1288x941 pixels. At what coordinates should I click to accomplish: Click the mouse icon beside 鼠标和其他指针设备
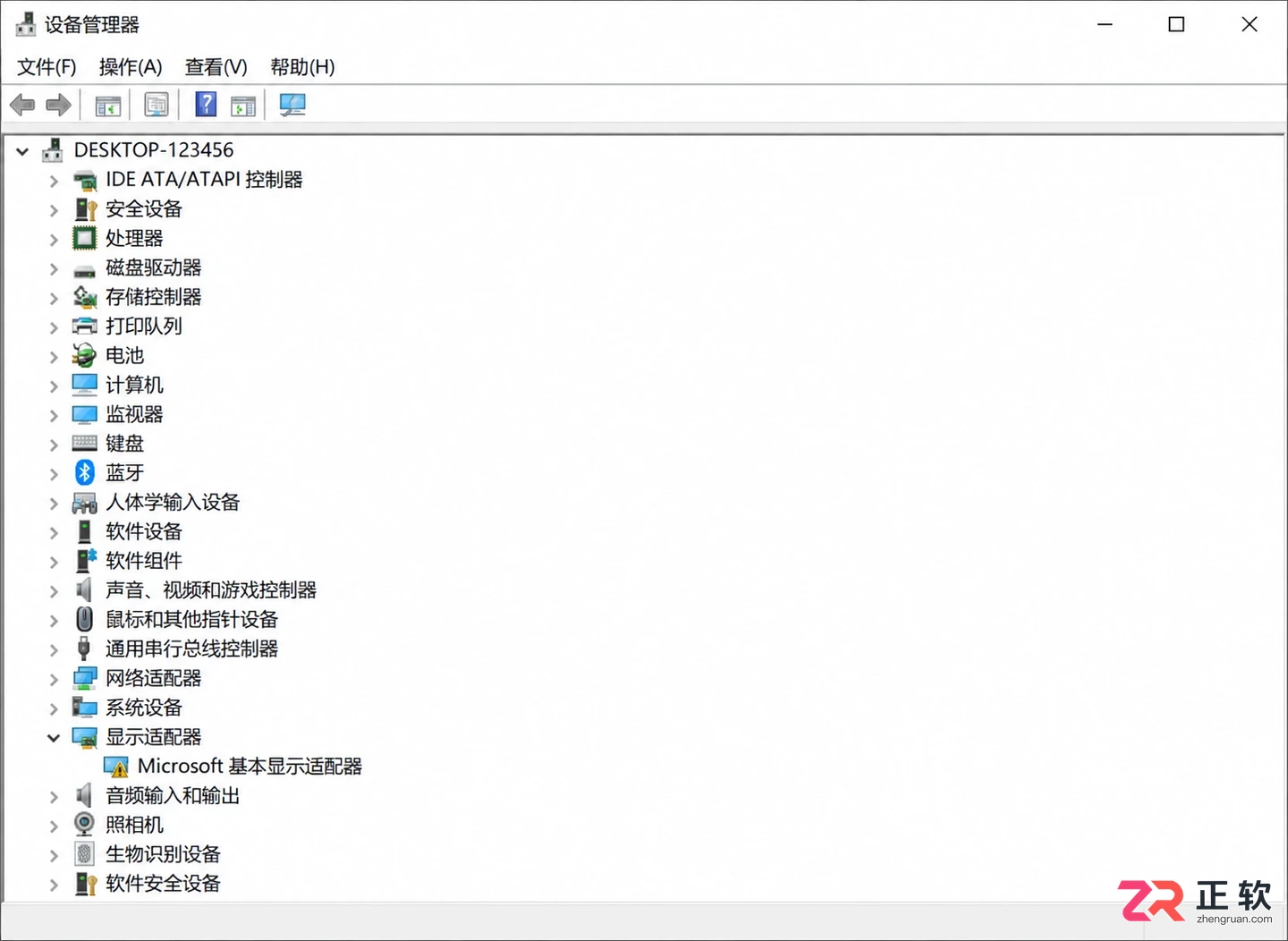coord(85,619)
